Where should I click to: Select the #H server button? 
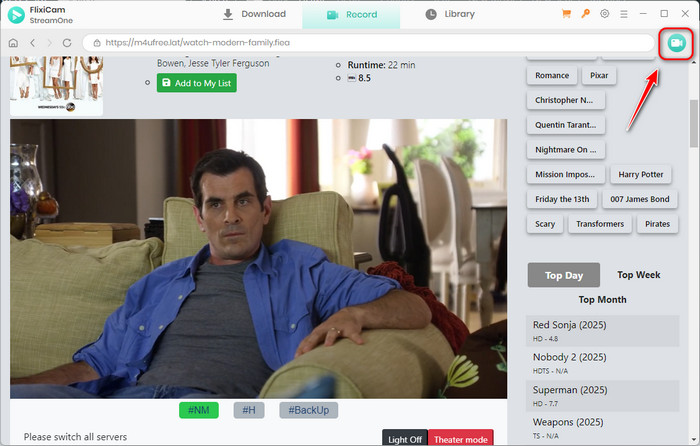pyautogui.click(x=249, y=410)
